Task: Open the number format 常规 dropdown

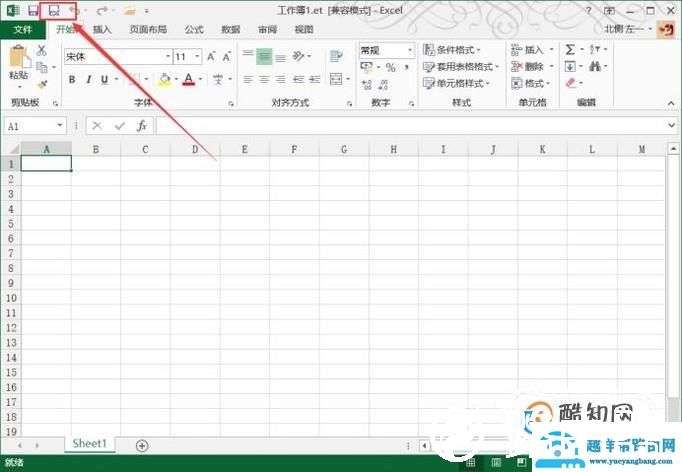Action: click(x=410, y=50)
